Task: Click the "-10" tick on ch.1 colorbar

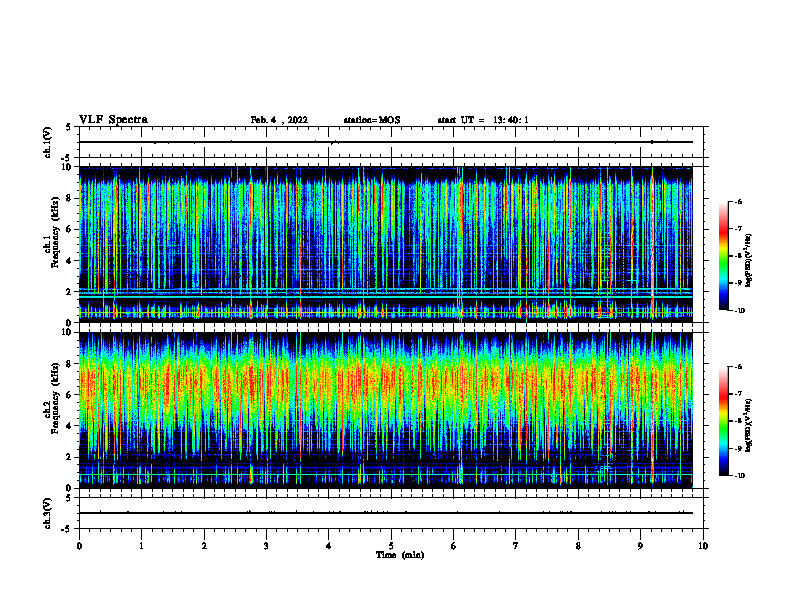Action: (739, 311)
